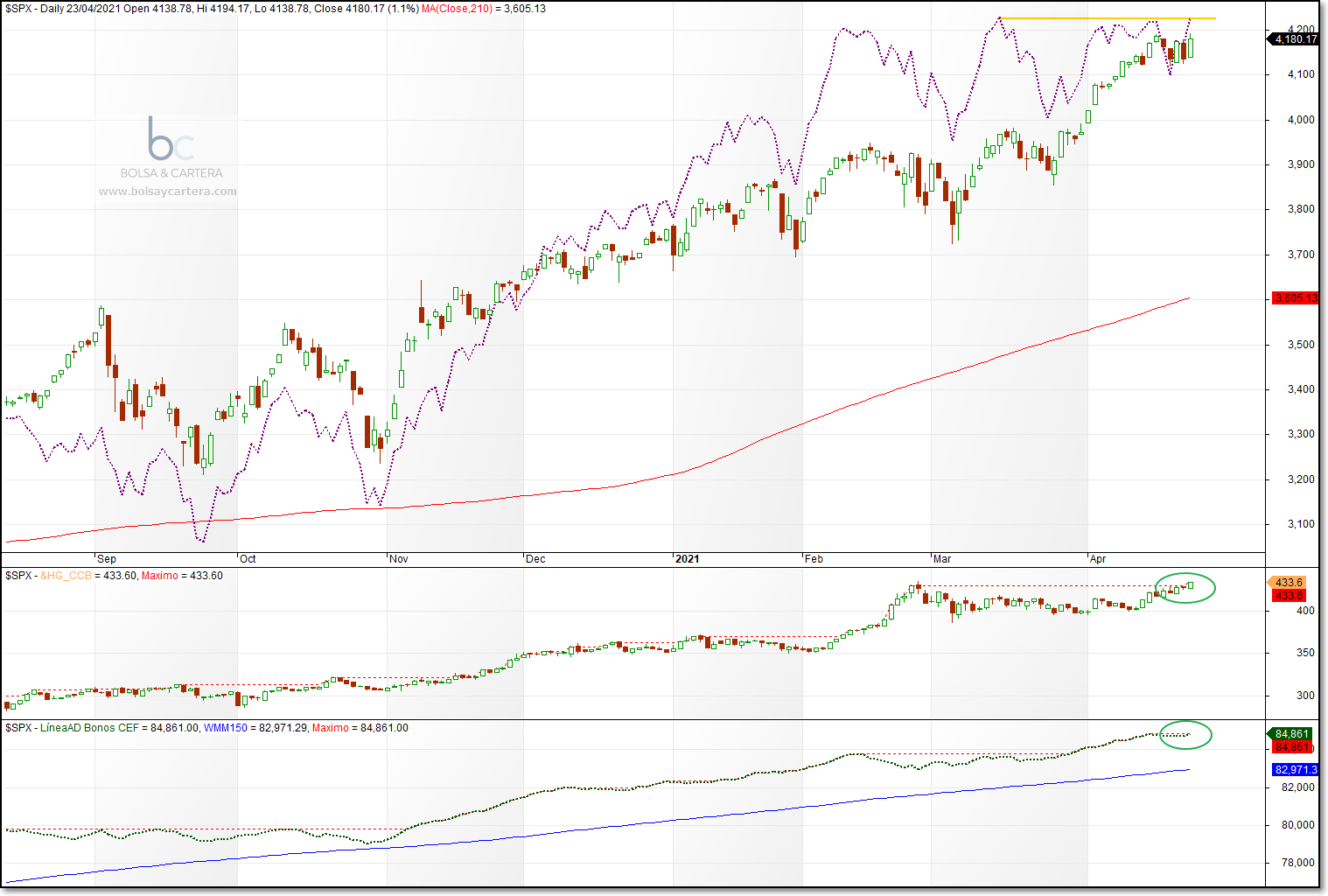Click the 4,000 price axis label
The image size is (1328, 896).
click(x=1301, y=120)
